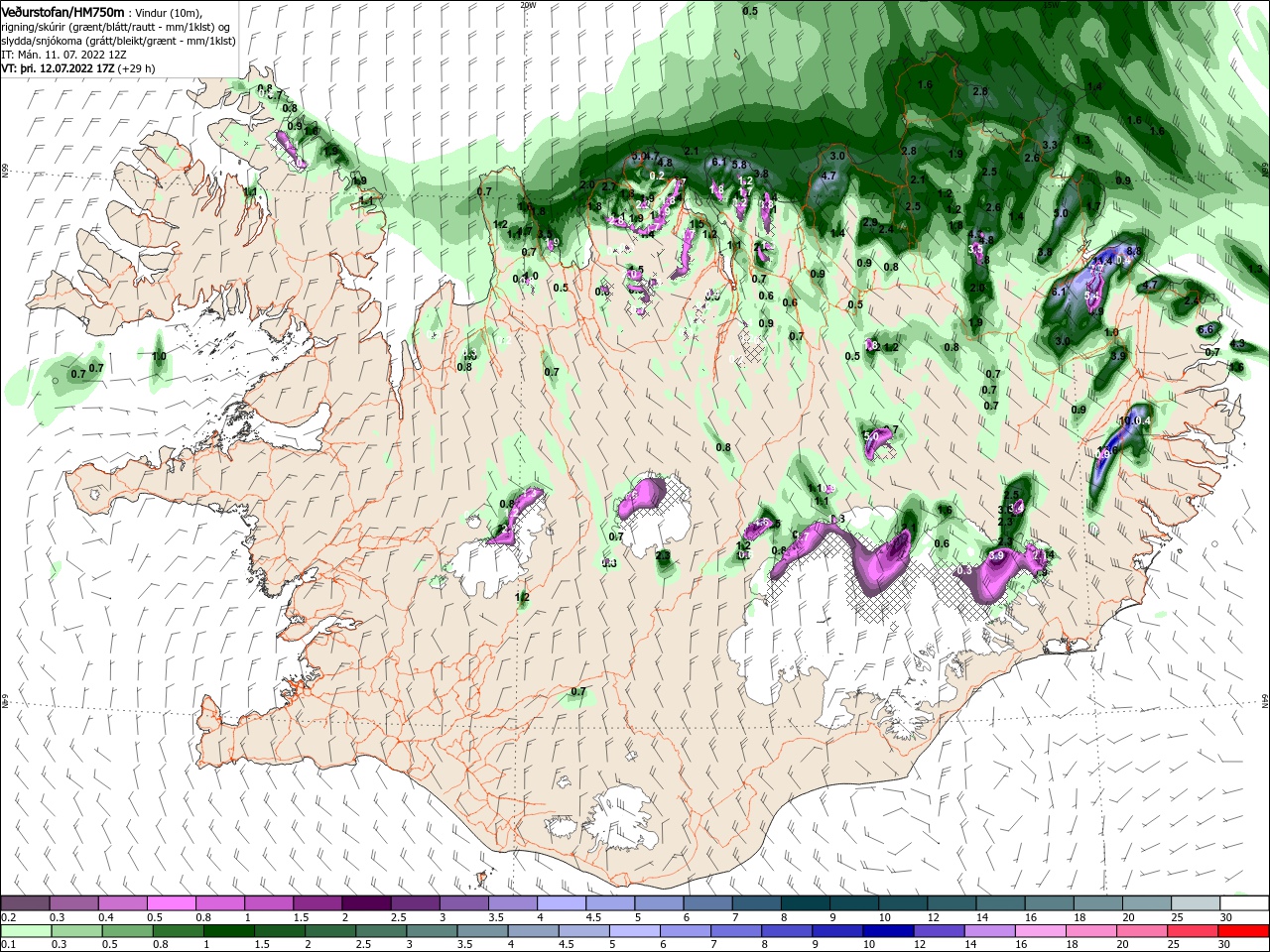Viewport: 1270px width, 952px height.
Task: Click the light pink swatch after 16 on rain scale
Action: tap(1042, 931)
